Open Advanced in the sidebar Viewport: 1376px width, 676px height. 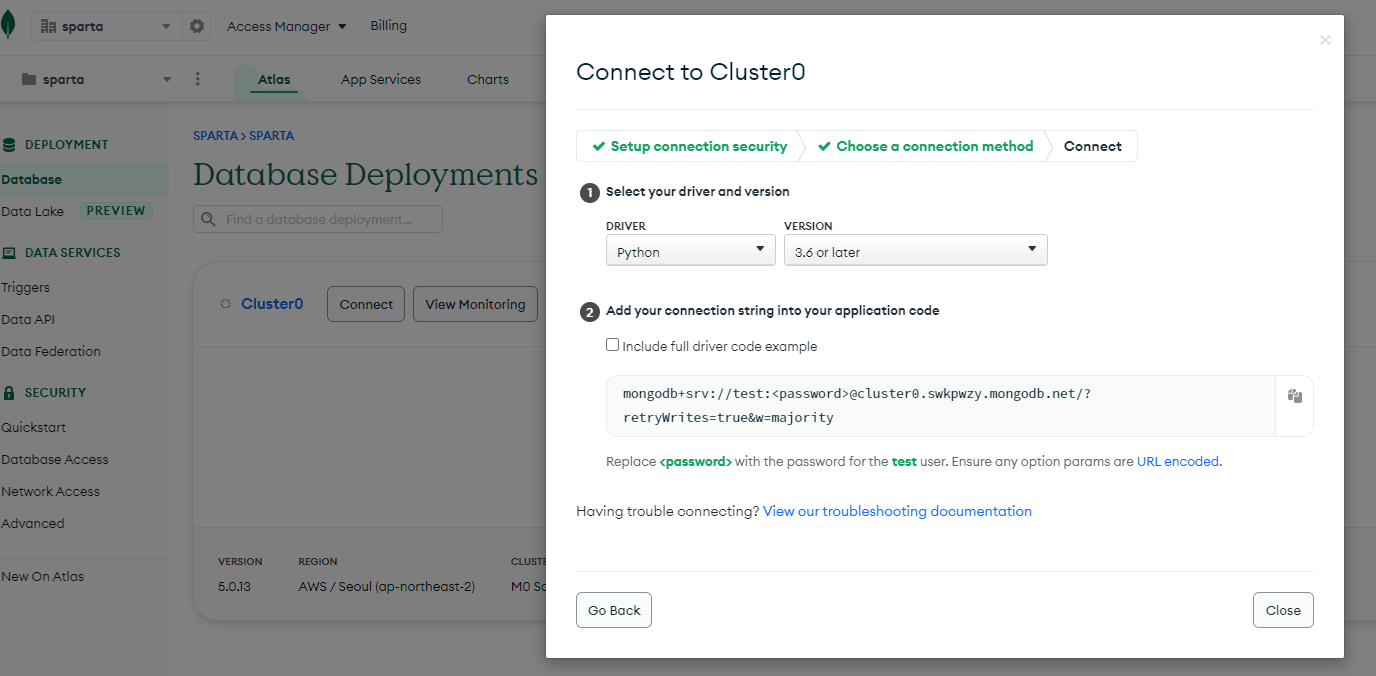click(x=32, y=524)
